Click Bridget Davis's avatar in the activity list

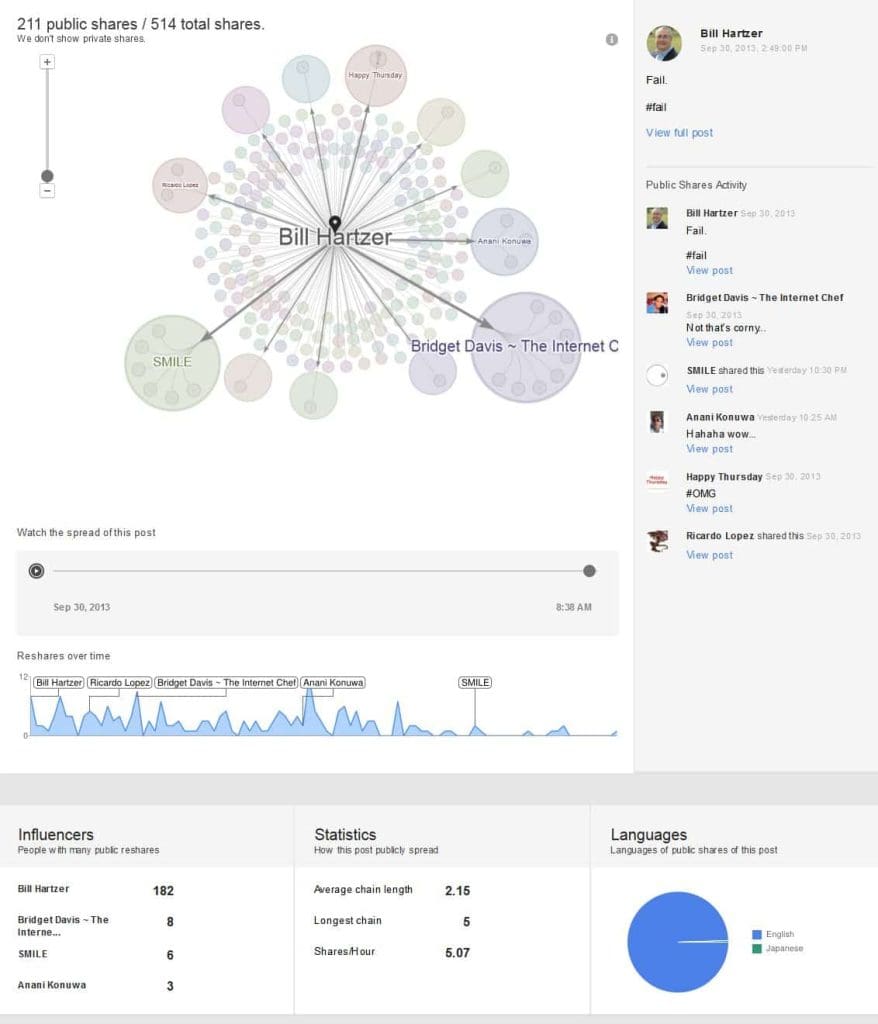point(657,303)
